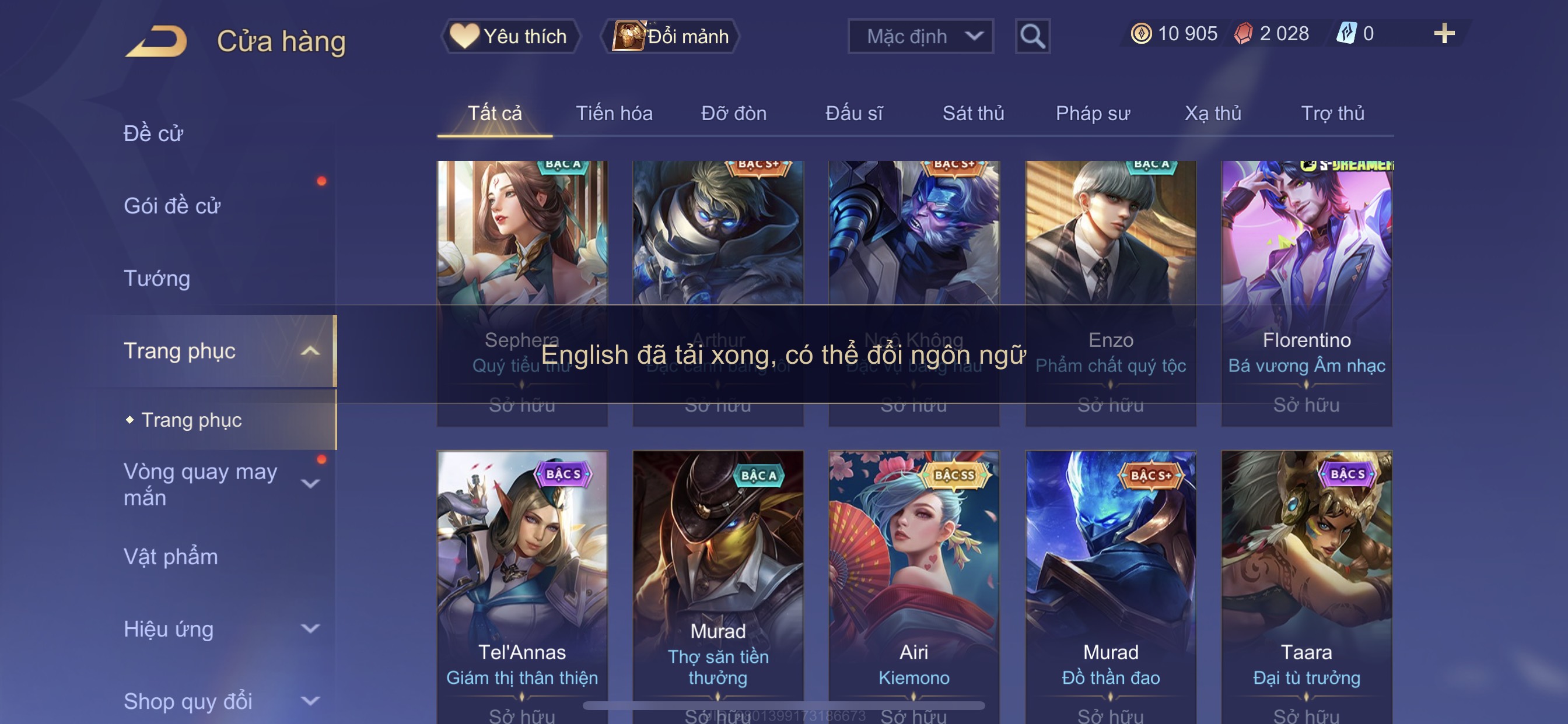Click the blue voucher currency icon

pos(1346,33)
